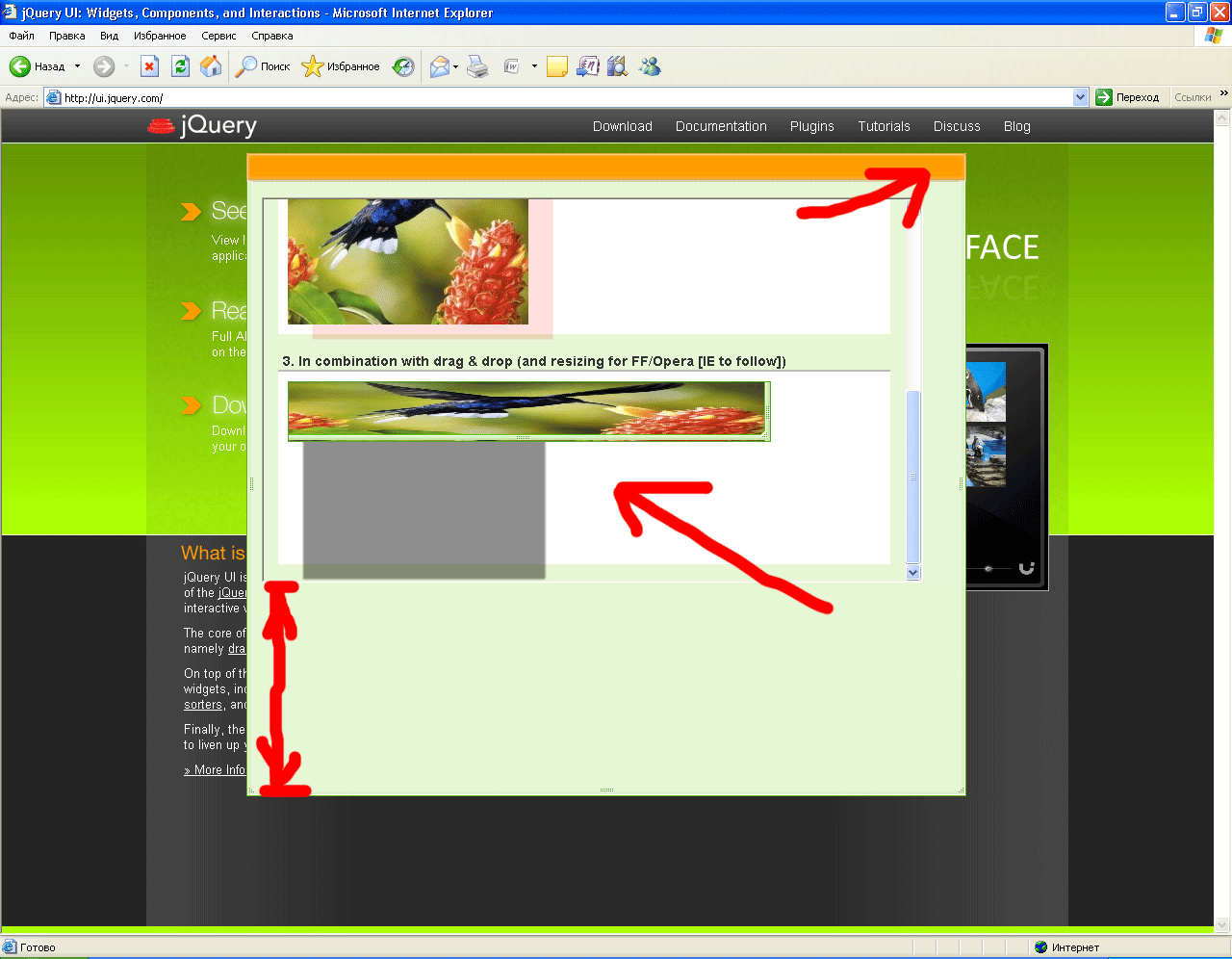Open the Documentation nav link

[721, 126]
